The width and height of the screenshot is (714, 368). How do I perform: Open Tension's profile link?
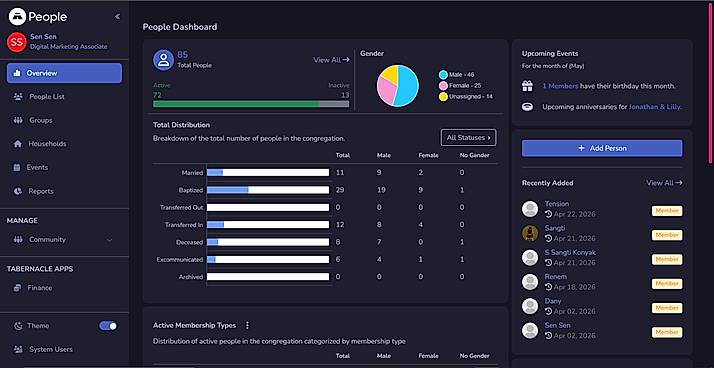(x=557, y=204)
